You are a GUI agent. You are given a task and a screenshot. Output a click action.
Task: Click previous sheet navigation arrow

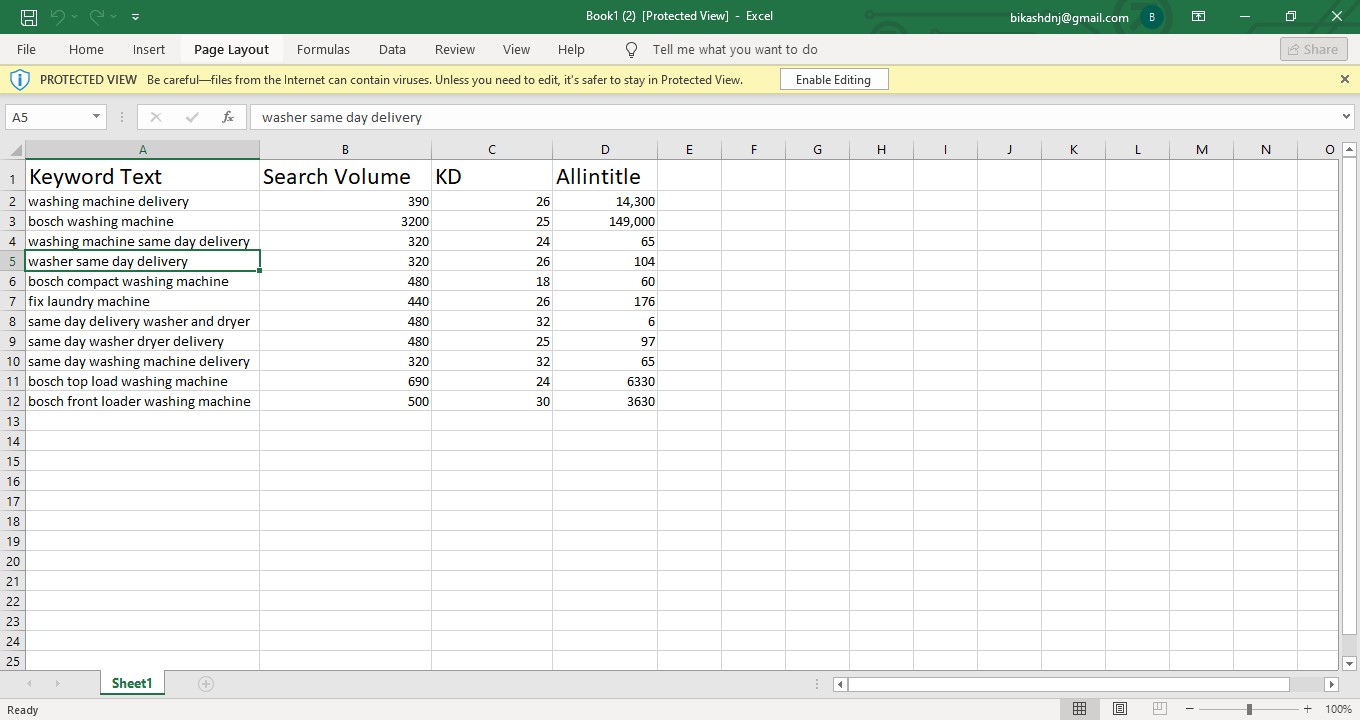29,684
